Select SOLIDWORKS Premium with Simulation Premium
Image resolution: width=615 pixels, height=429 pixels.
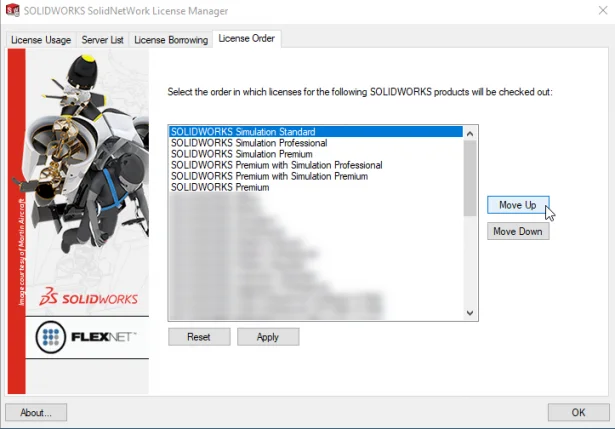click(x=316, y=176)
